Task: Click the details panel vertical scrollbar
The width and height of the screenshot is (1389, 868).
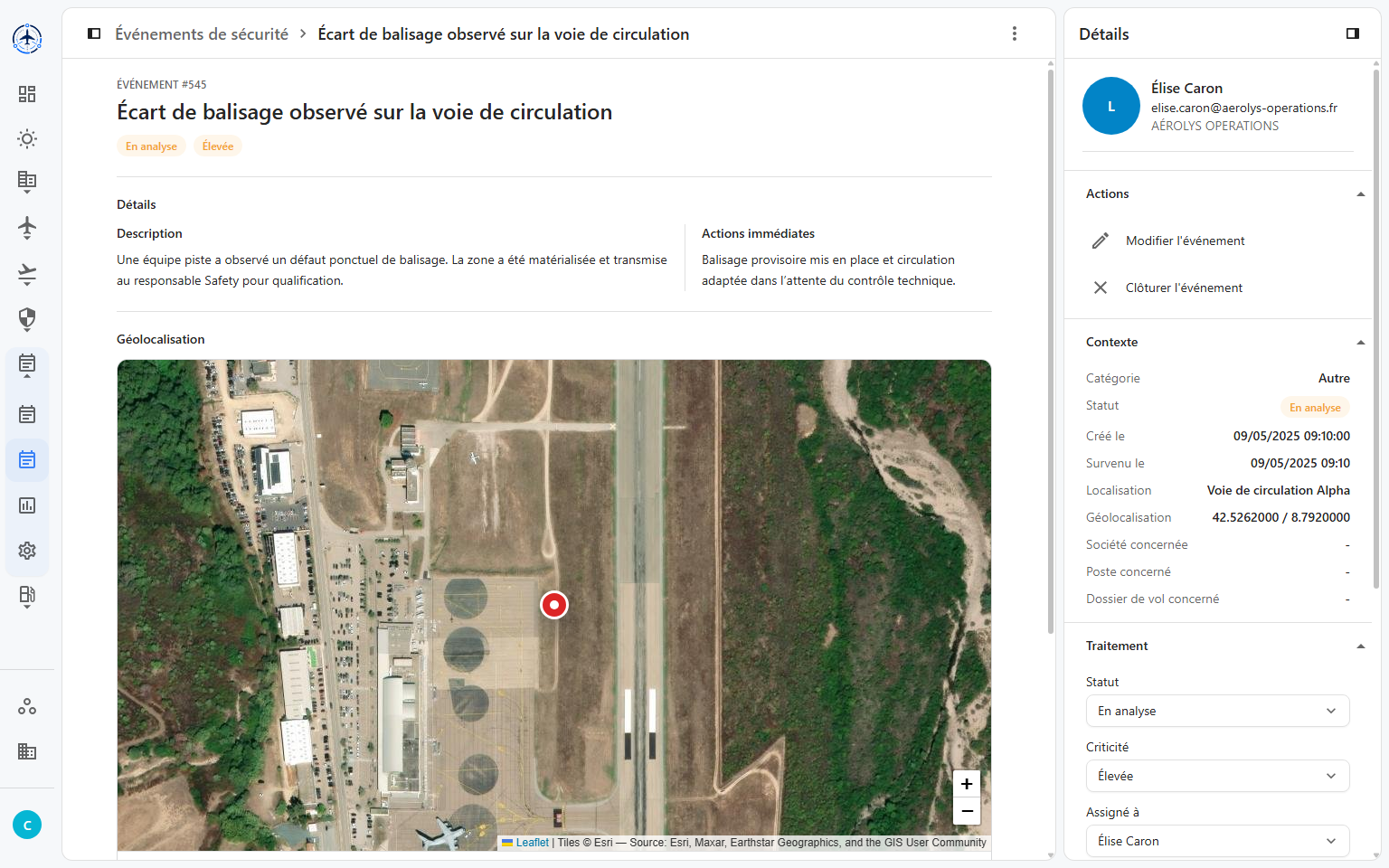Action: [1376, 330]
